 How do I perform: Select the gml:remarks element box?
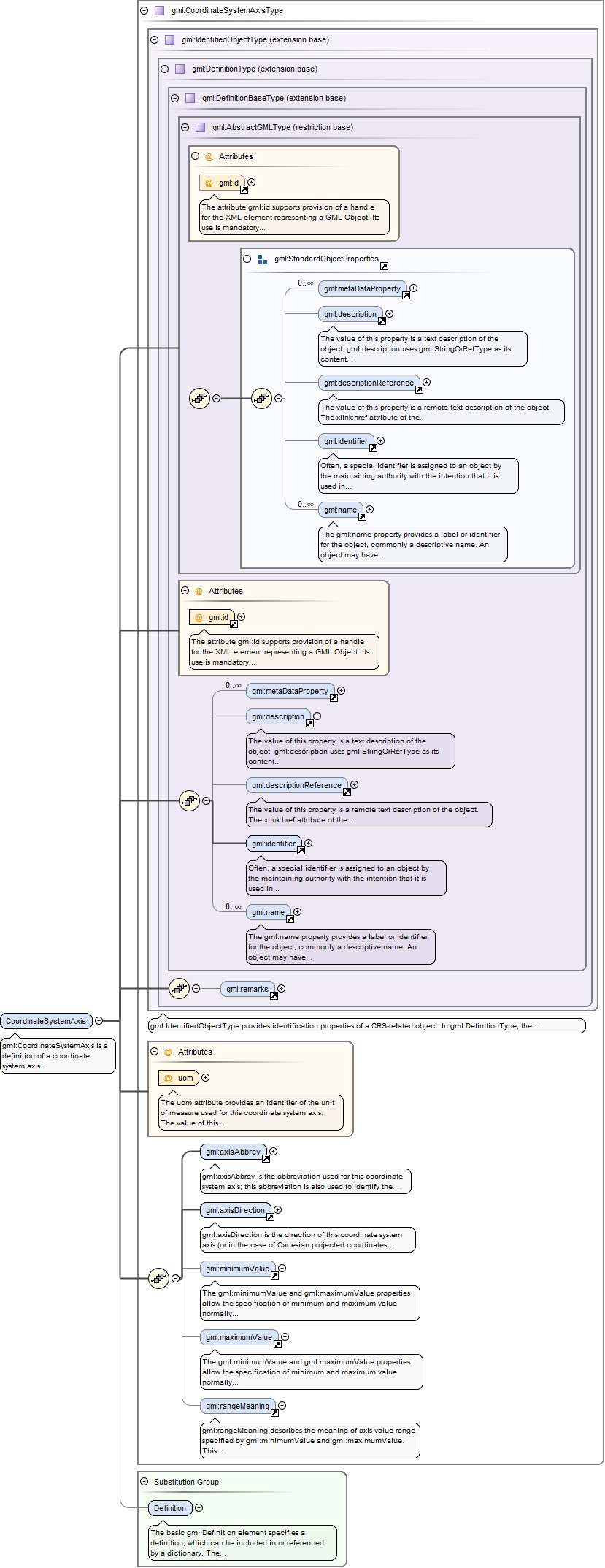247,990
